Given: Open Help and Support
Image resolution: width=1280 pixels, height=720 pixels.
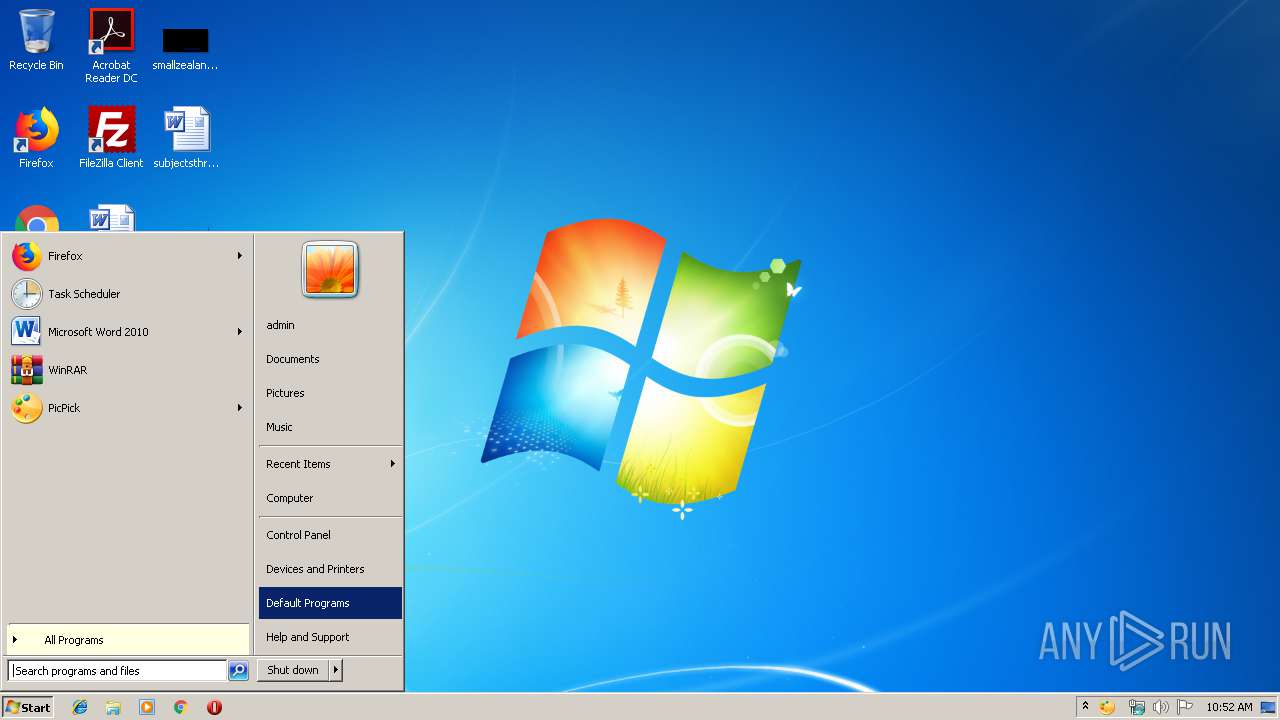Looking at the screenshot, I should tap(330, 637).
